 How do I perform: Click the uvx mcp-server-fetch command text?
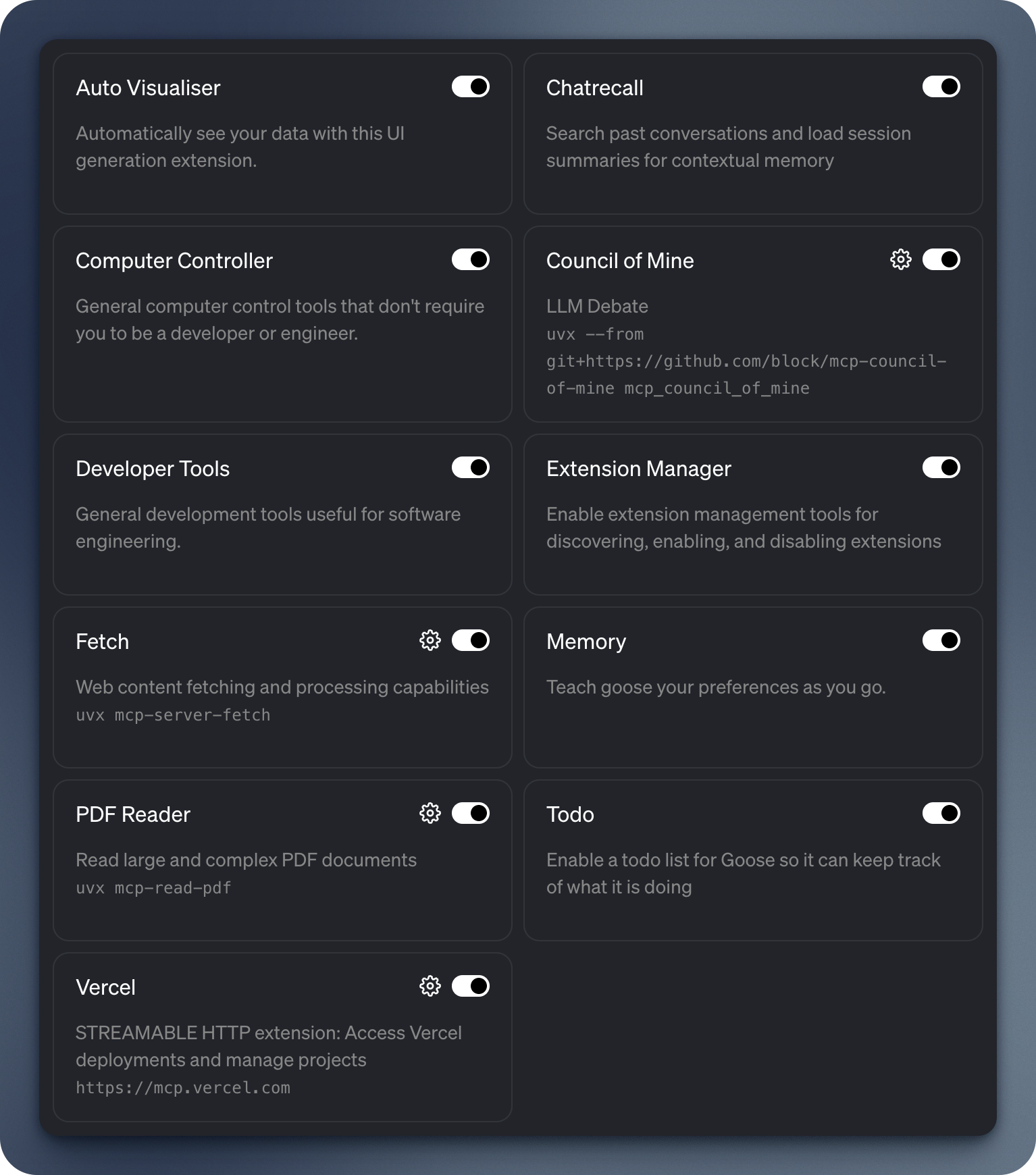(x=173, y=715)
